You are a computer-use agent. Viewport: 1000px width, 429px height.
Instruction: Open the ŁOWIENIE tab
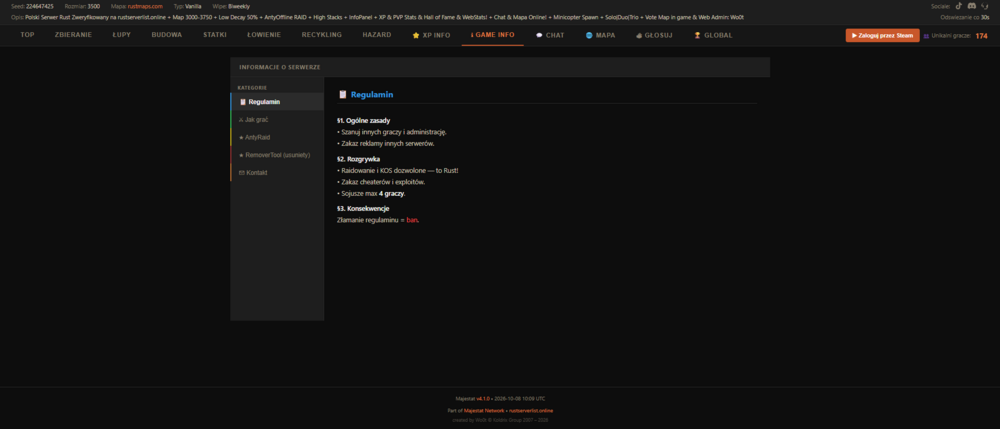264,35
